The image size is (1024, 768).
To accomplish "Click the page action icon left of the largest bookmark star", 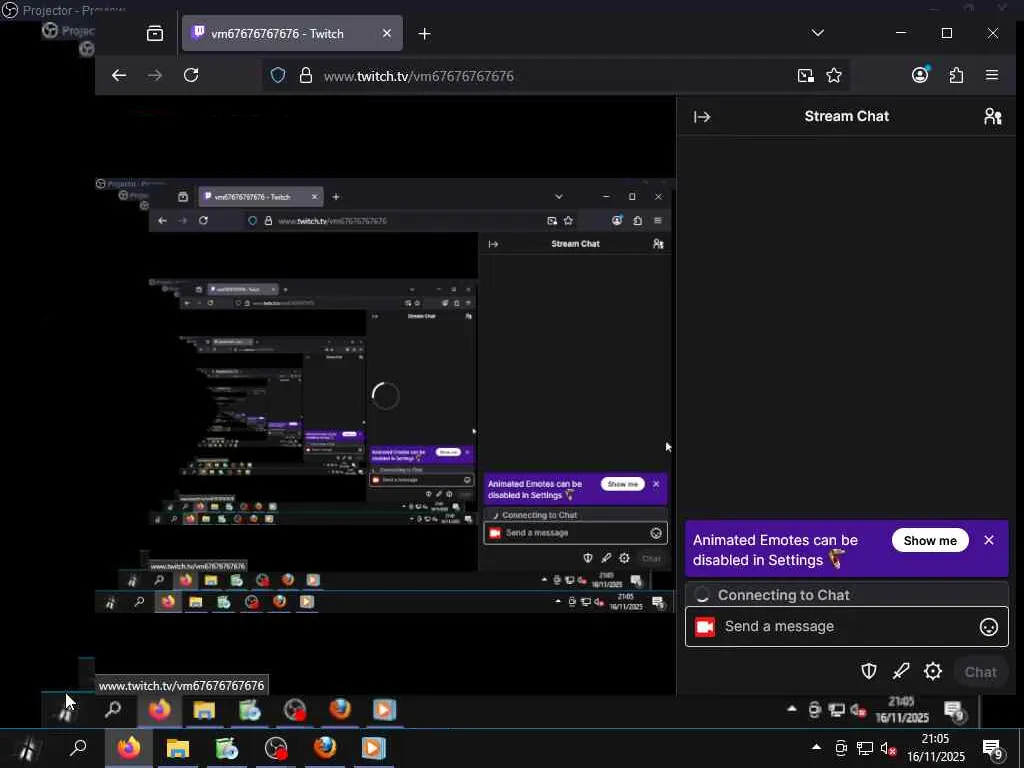I will [x=806, y=76].
